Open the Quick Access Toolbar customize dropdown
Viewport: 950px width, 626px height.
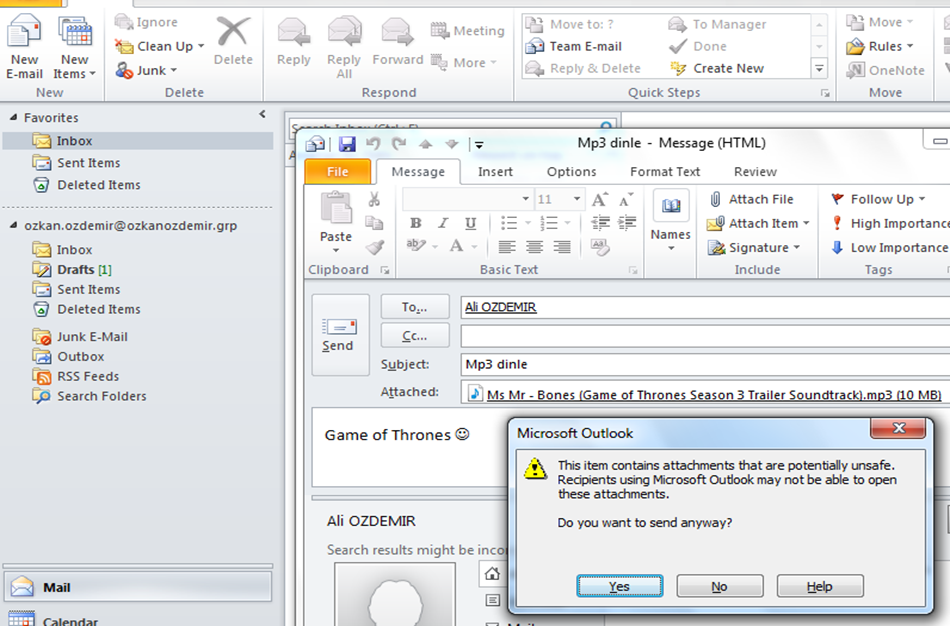point(479,145)
